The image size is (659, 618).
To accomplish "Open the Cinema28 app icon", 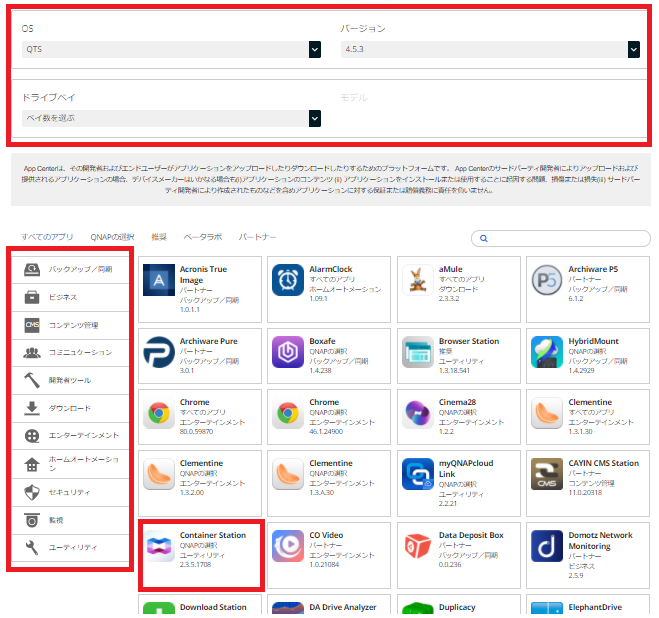I will tap(418, 413).
